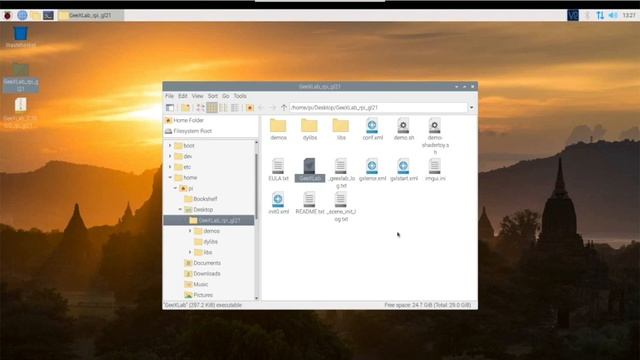
Task: Open file manager from taskbar
Action: [x=36, y=16]
